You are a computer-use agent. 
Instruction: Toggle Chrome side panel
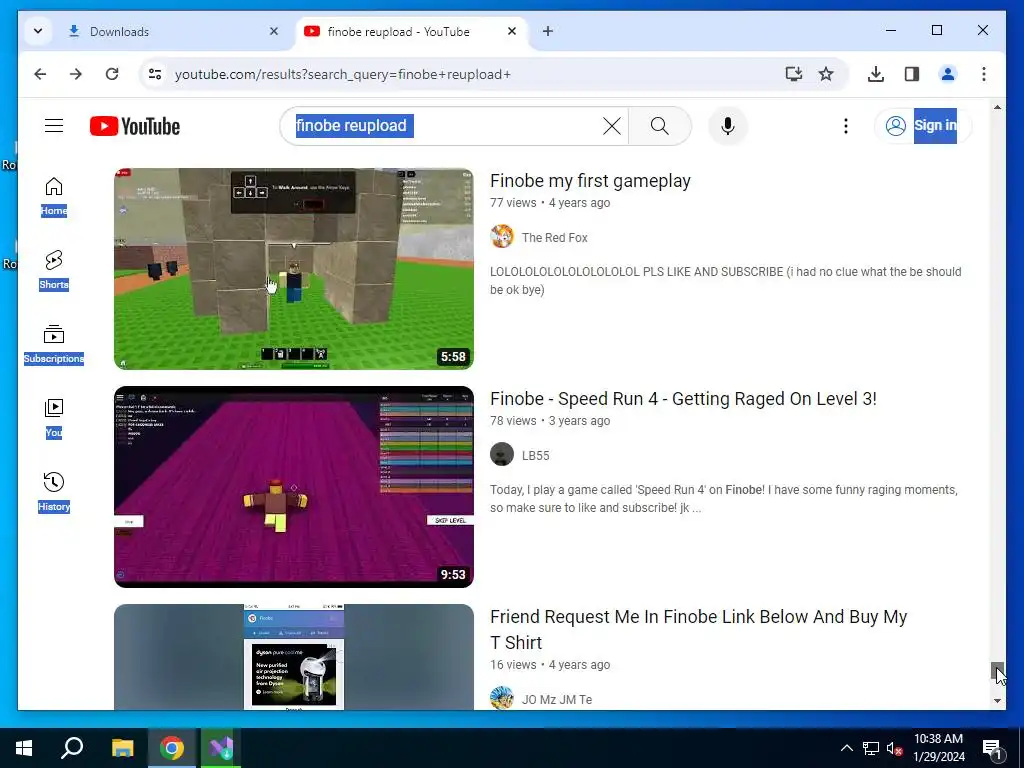tap(912, 74)
